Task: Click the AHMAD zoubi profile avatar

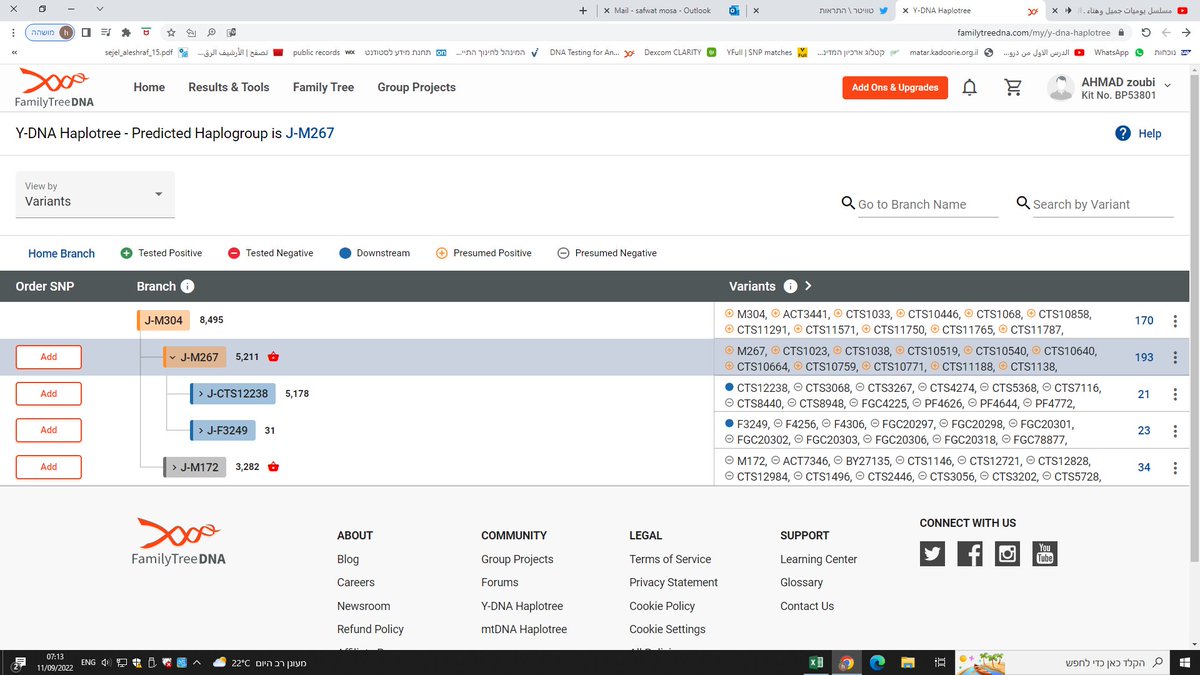Action: tap(1060, 88)
